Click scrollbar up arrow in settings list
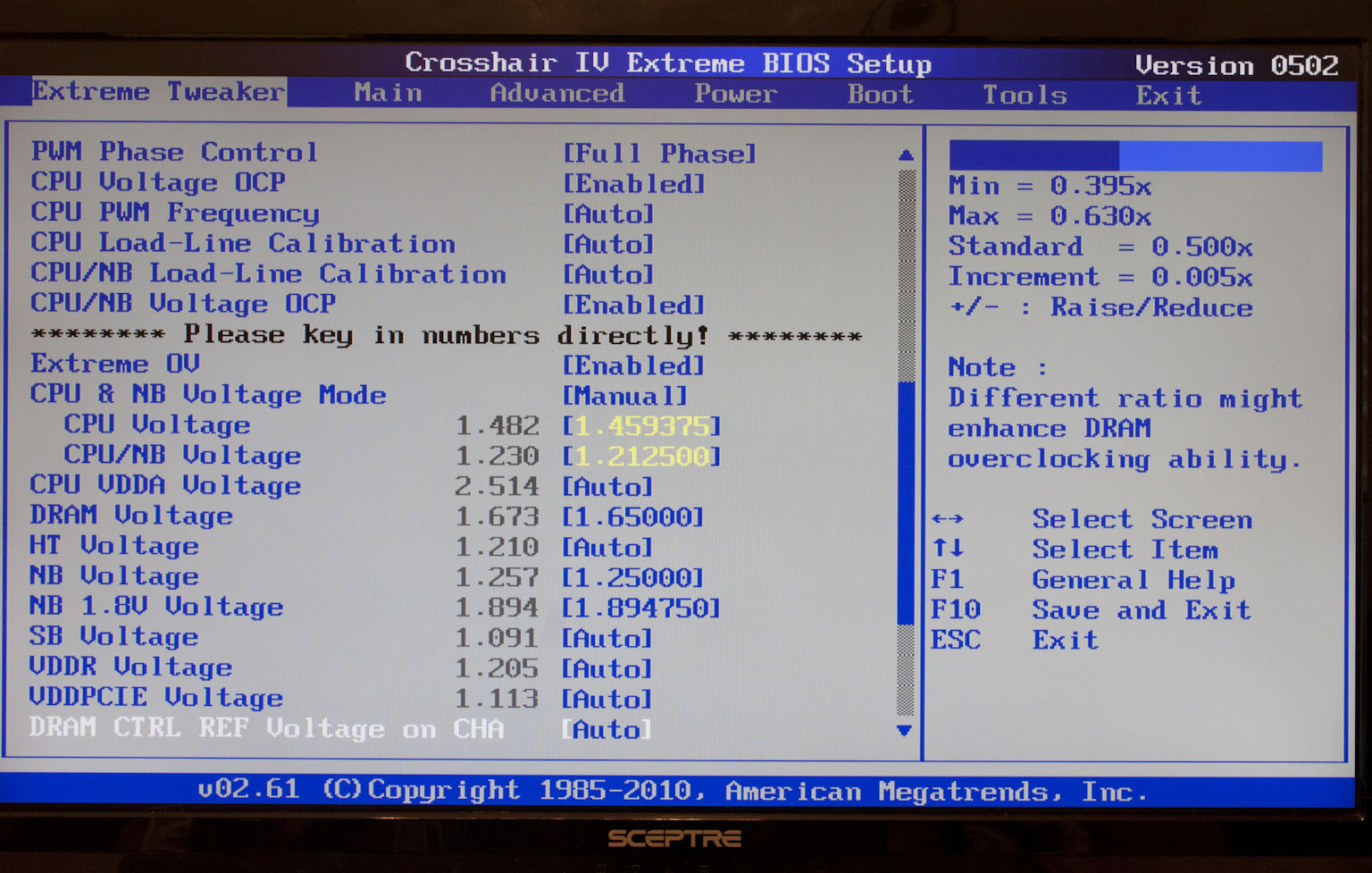Viewport: 1372px width, 873px height. point(906,155)
